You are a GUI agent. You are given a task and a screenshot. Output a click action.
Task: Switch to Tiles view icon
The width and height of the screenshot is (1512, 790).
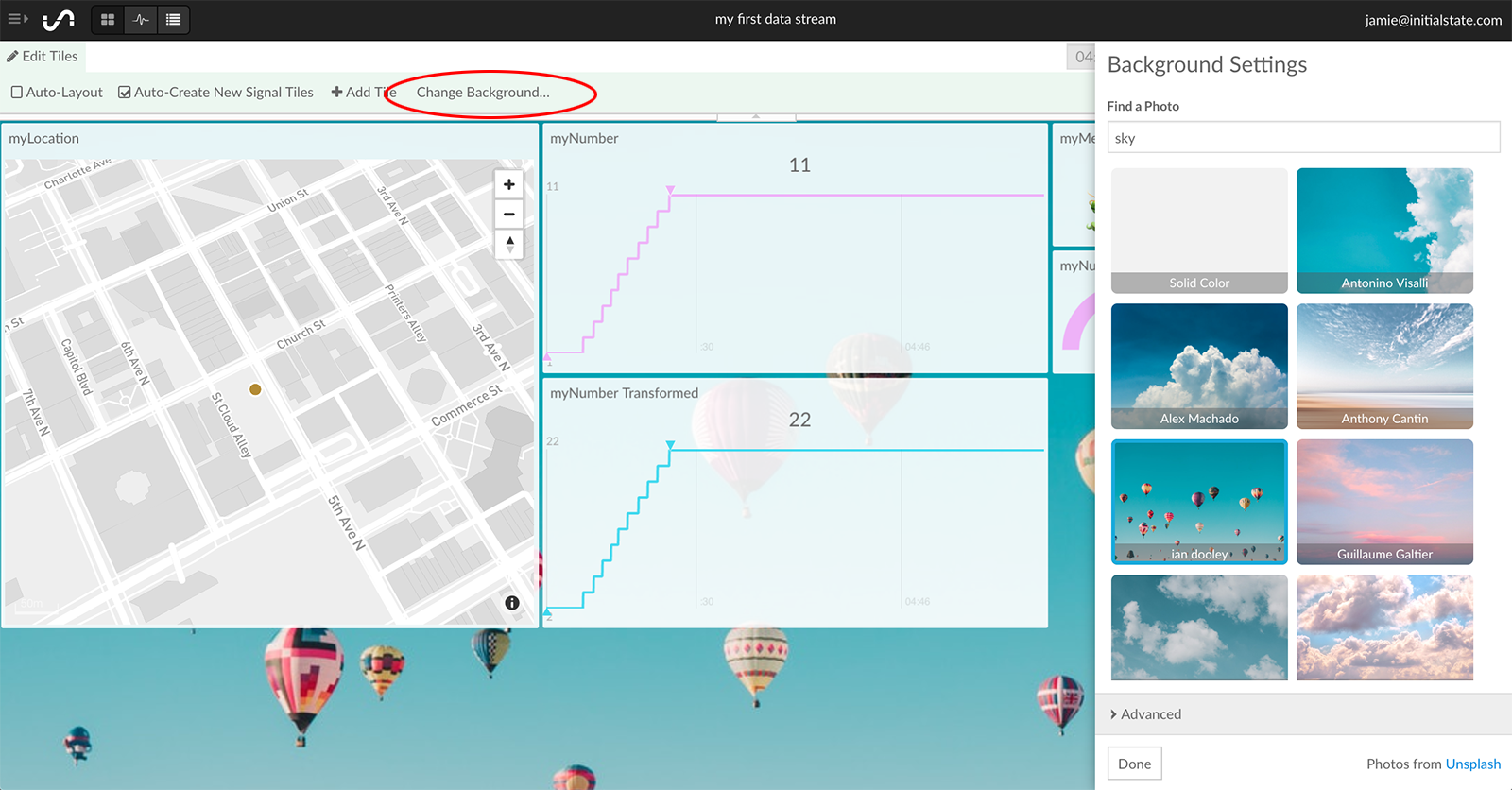point(108,20)
